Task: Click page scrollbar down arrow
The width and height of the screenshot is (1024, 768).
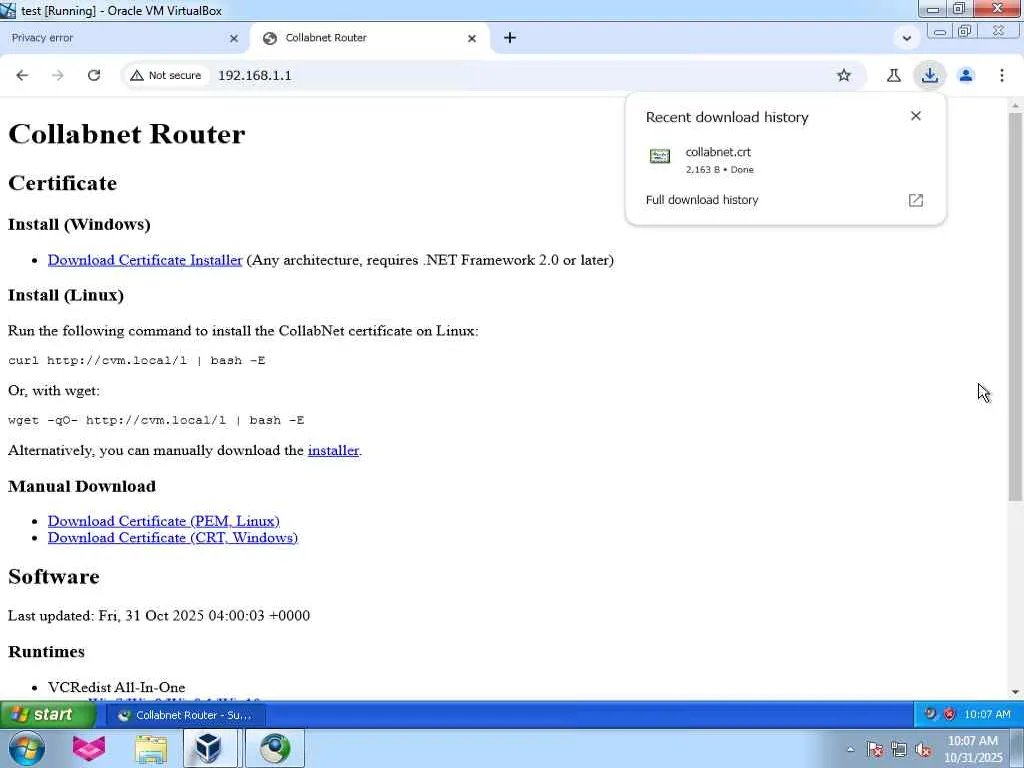Action: click(x=1016, y=692)
